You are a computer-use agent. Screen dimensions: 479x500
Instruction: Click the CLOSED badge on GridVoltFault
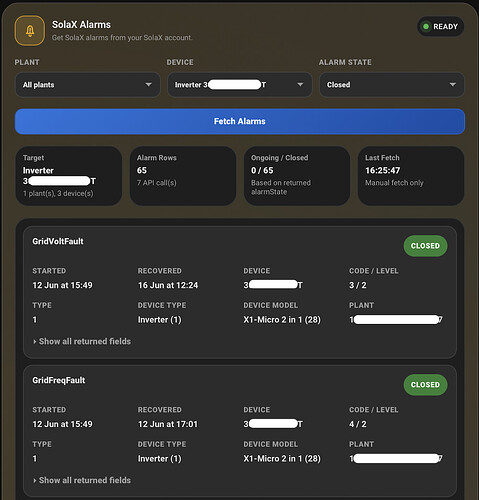click(x=425, y=246)
